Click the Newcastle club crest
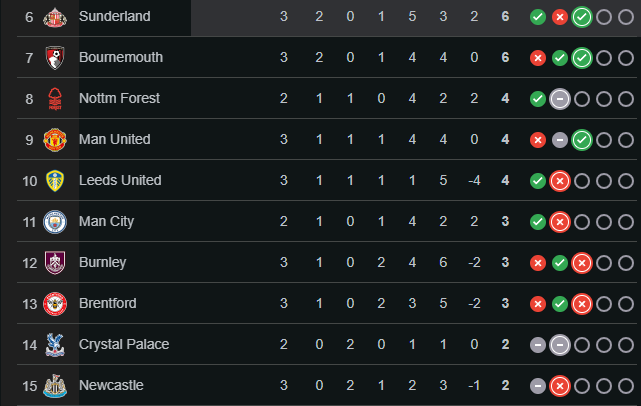Image resolution: width=641 pixels, height=406 pixels. point(55,386)
